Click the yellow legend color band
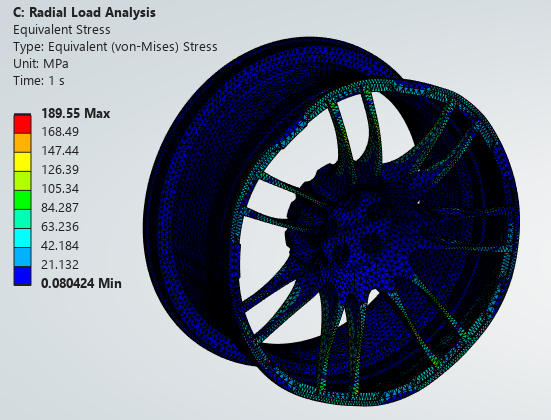The image size is (551, 420). [22, 162]
